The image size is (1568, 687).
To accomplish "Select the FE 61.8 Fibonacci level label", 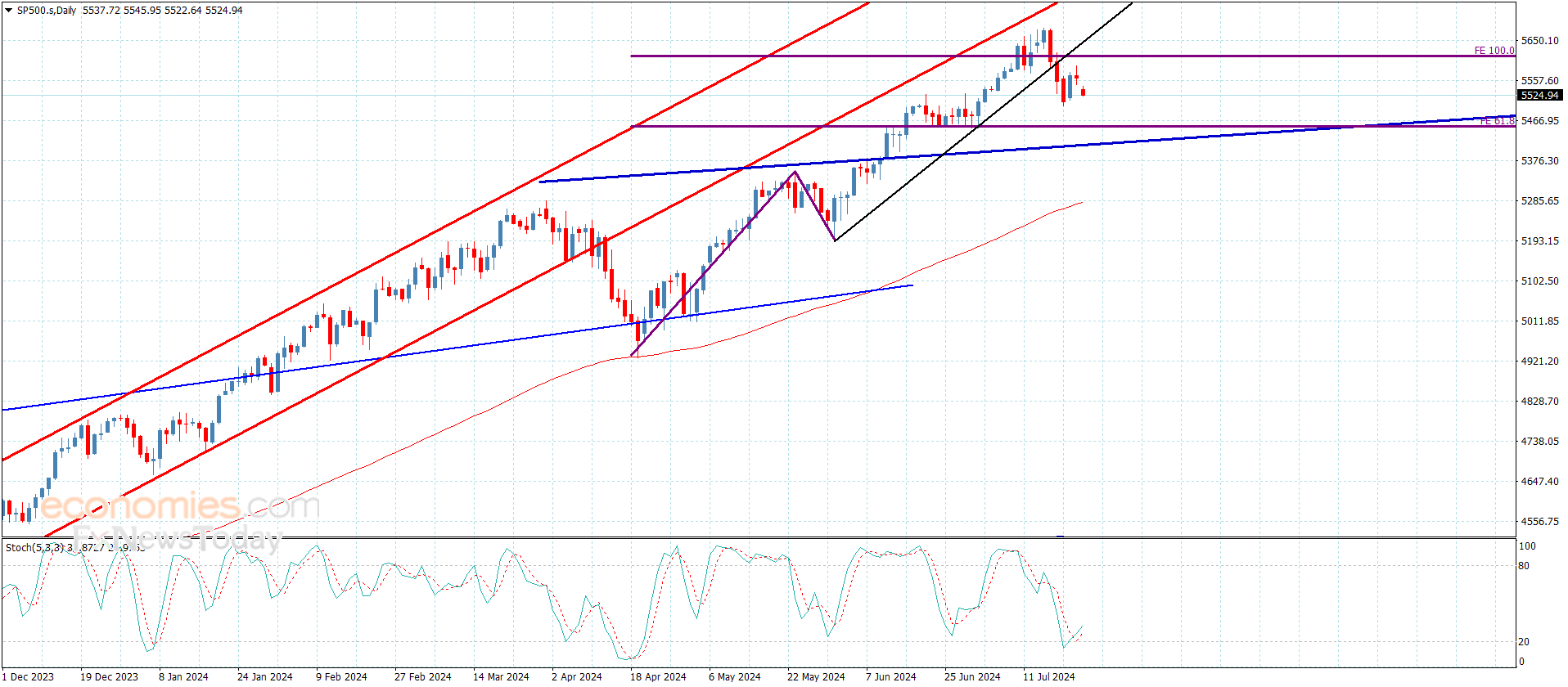I will (x=1498, y=121).
